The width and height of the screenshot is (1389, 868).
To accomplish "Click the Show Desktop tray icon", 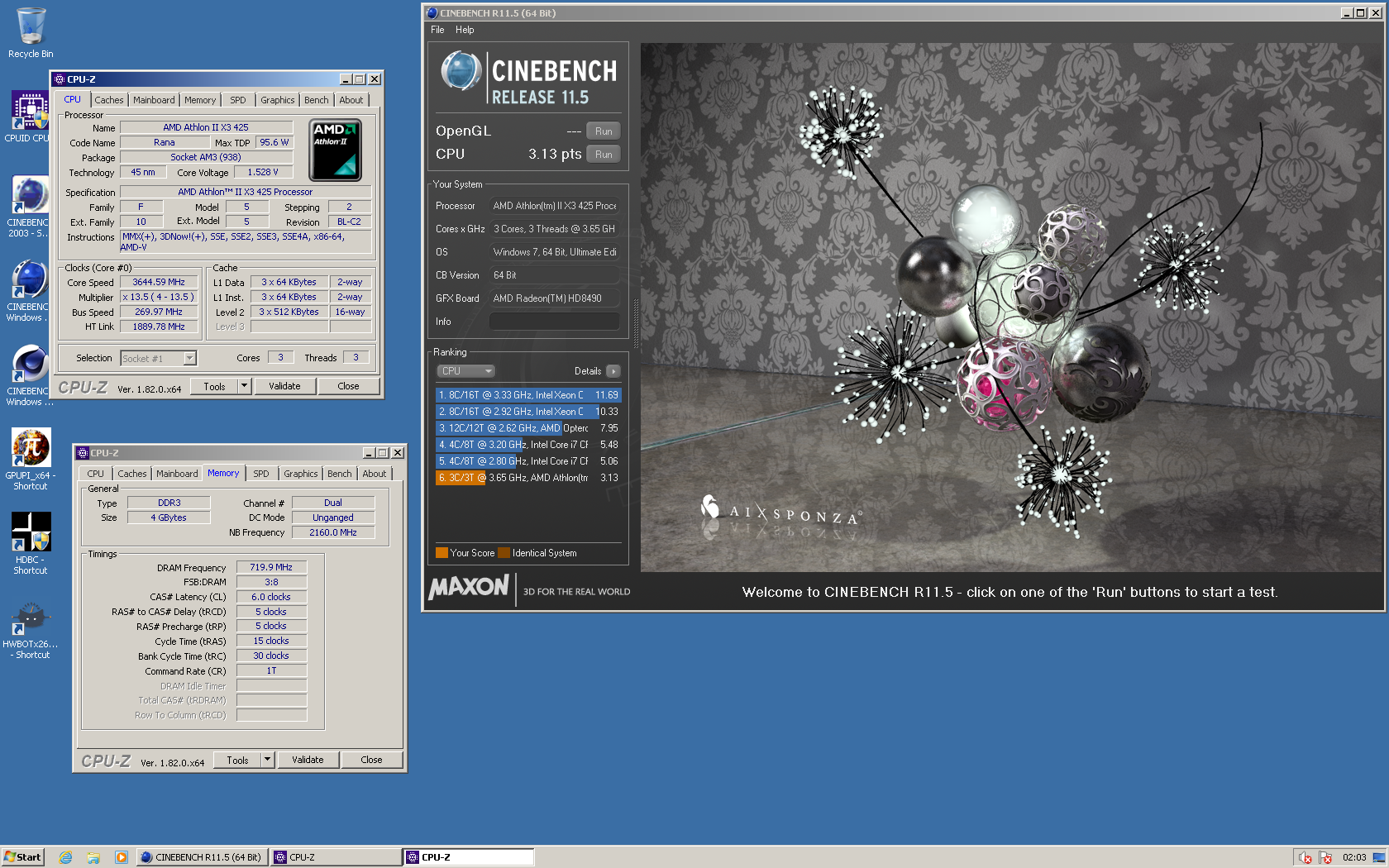I will (1379, 857).
